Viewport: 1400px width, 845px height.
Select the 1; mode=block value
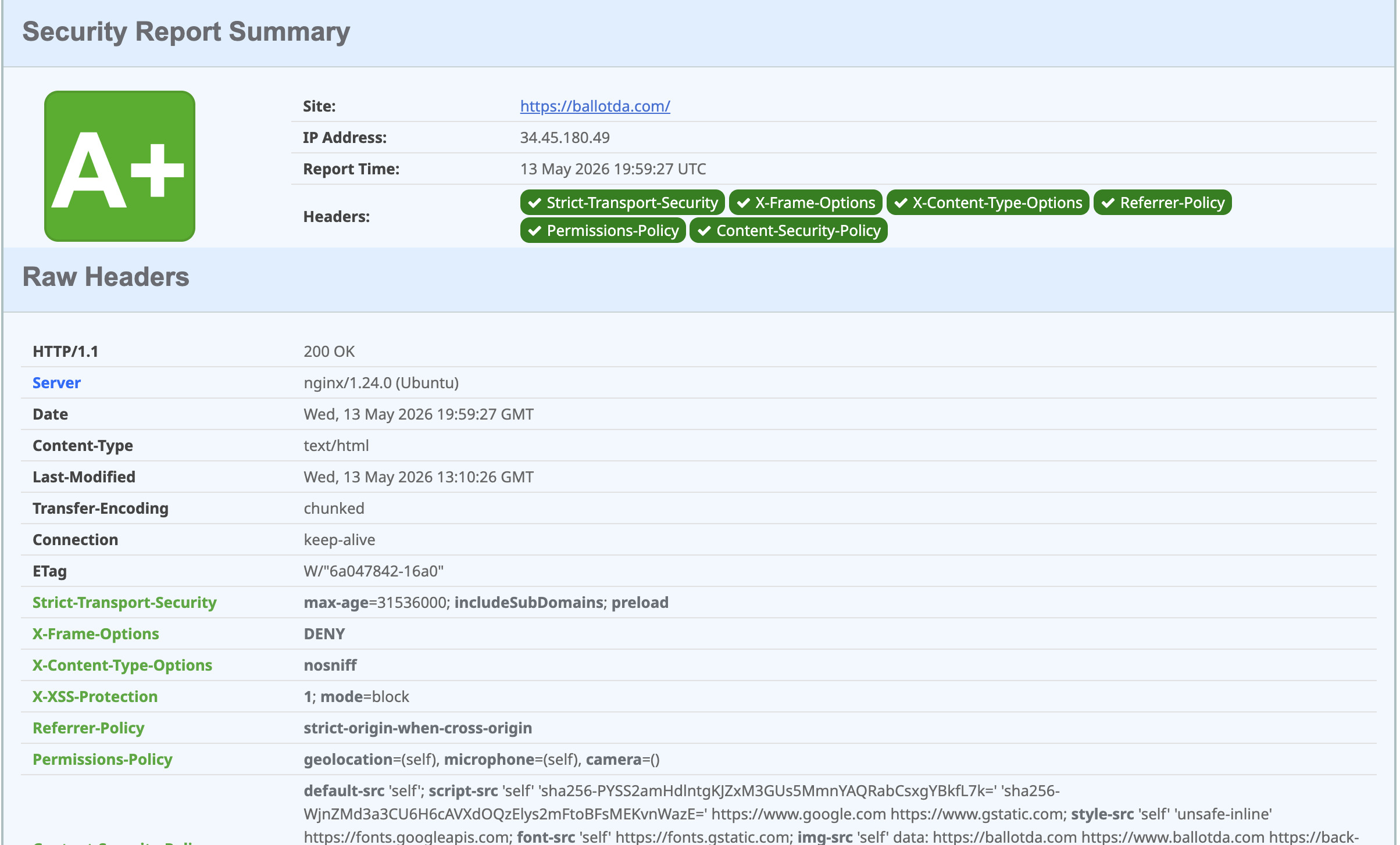(356, 697)
